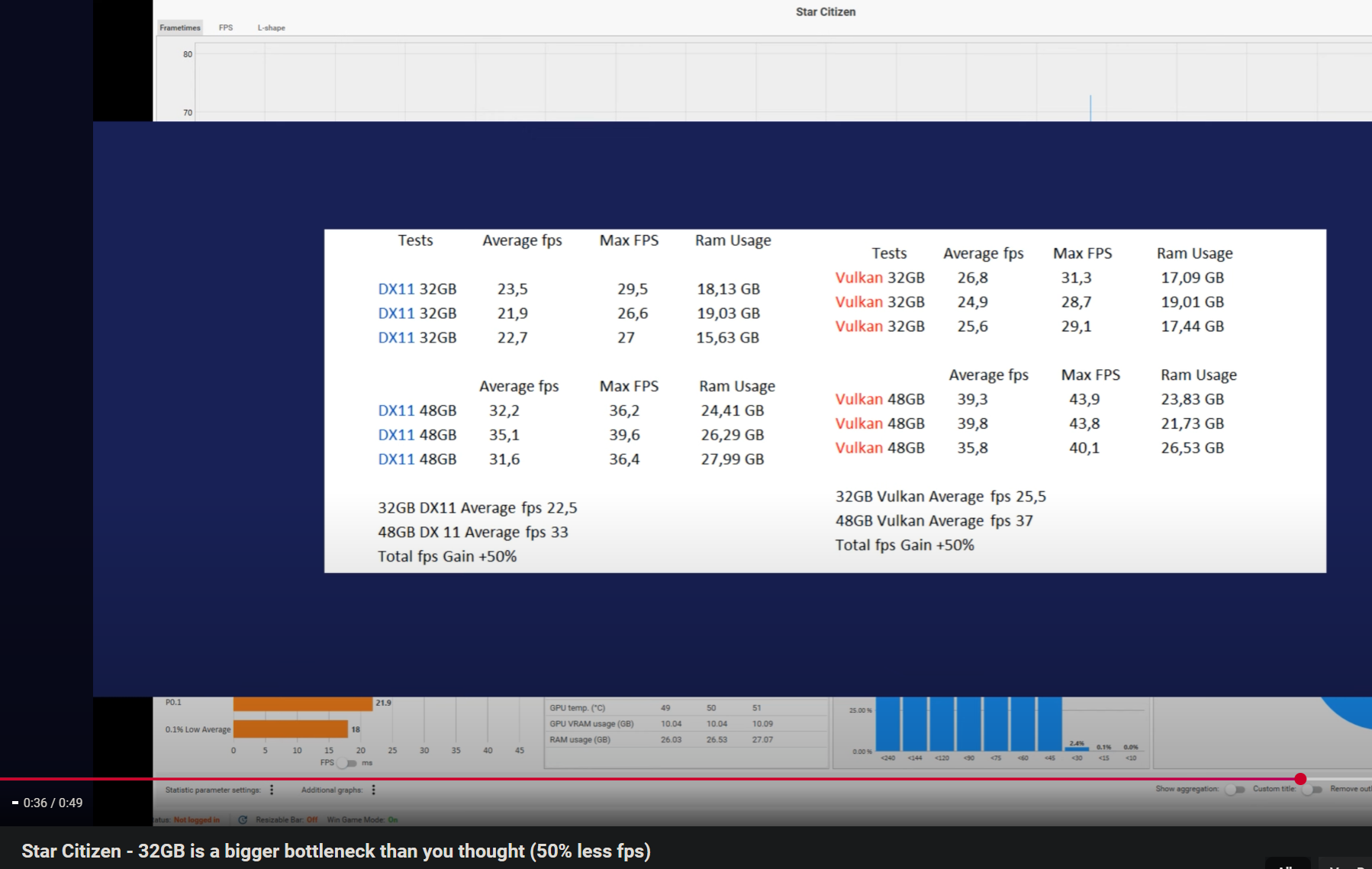The height and width of the screenshot is (869, 1372).
Task: Click the line "32GB DX11 Average fps 22,5"
Action: tap(478, 508)
